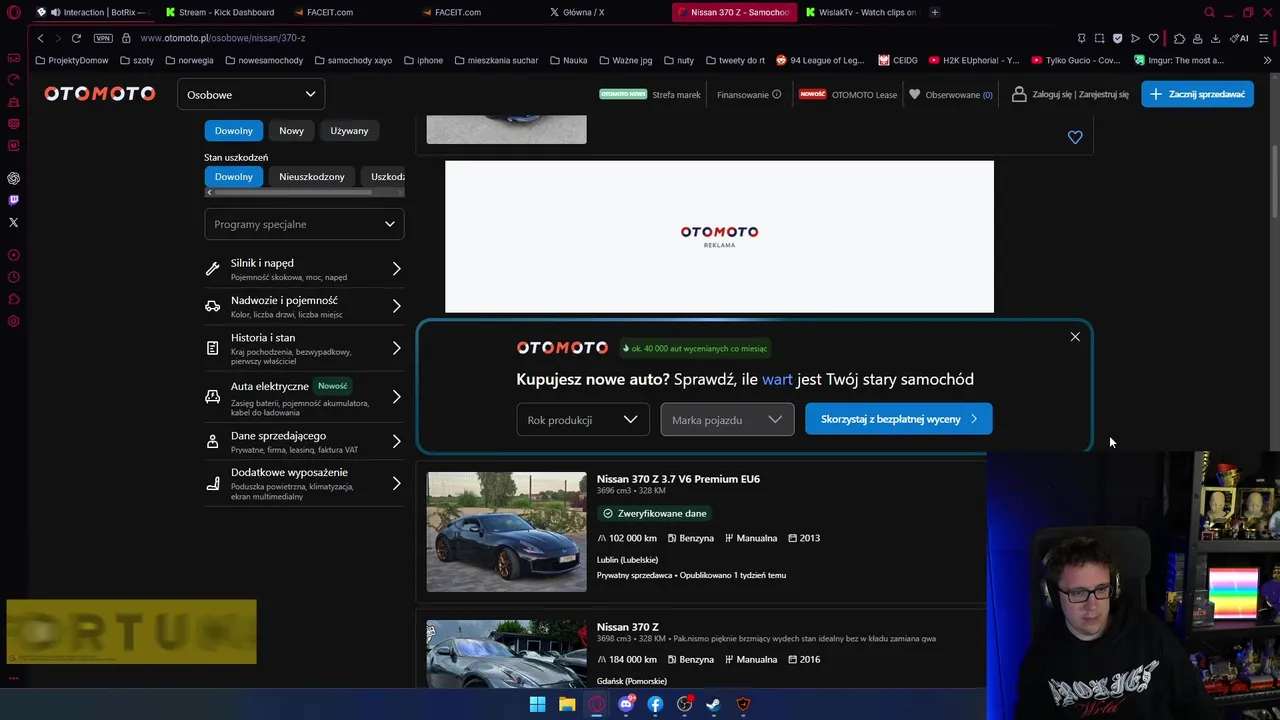Click the Opera menu logo
Screen dimensions: 1280x720
click(x=14, y=12)
